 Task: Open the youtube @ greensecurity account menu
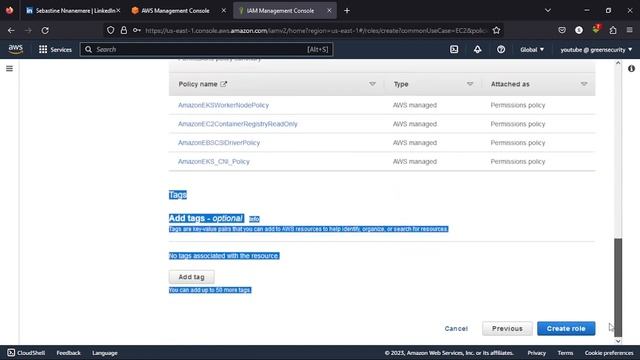coord(596,49)
